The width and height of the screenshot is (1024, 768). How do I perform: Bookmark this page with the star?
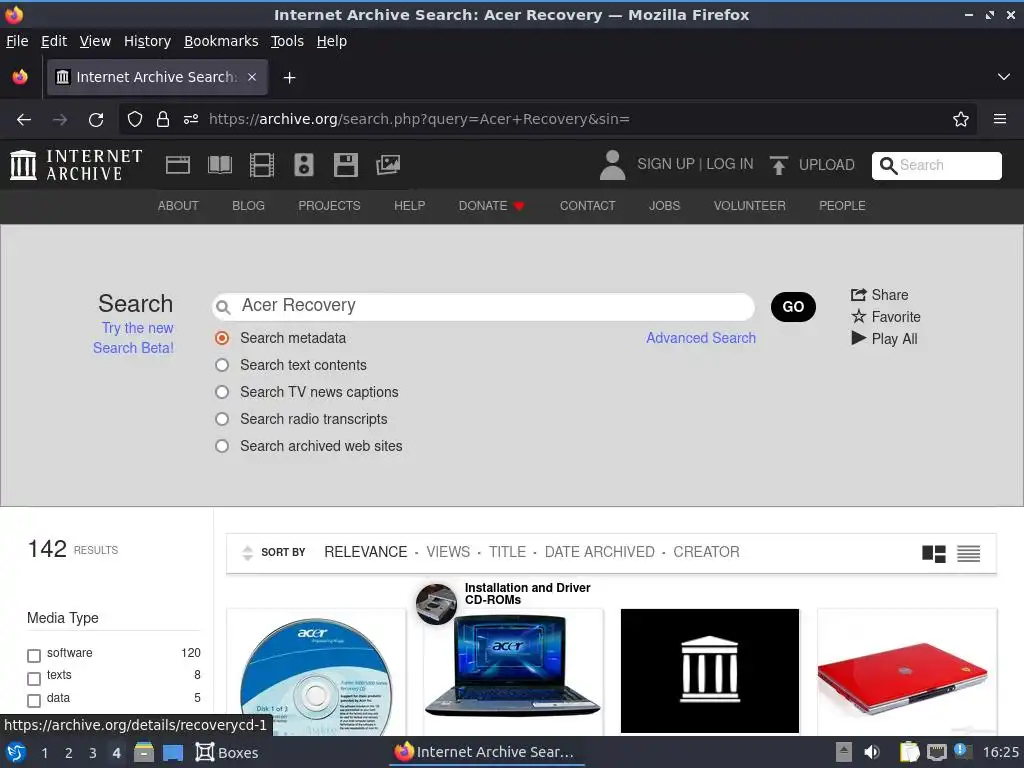[961, 120]
